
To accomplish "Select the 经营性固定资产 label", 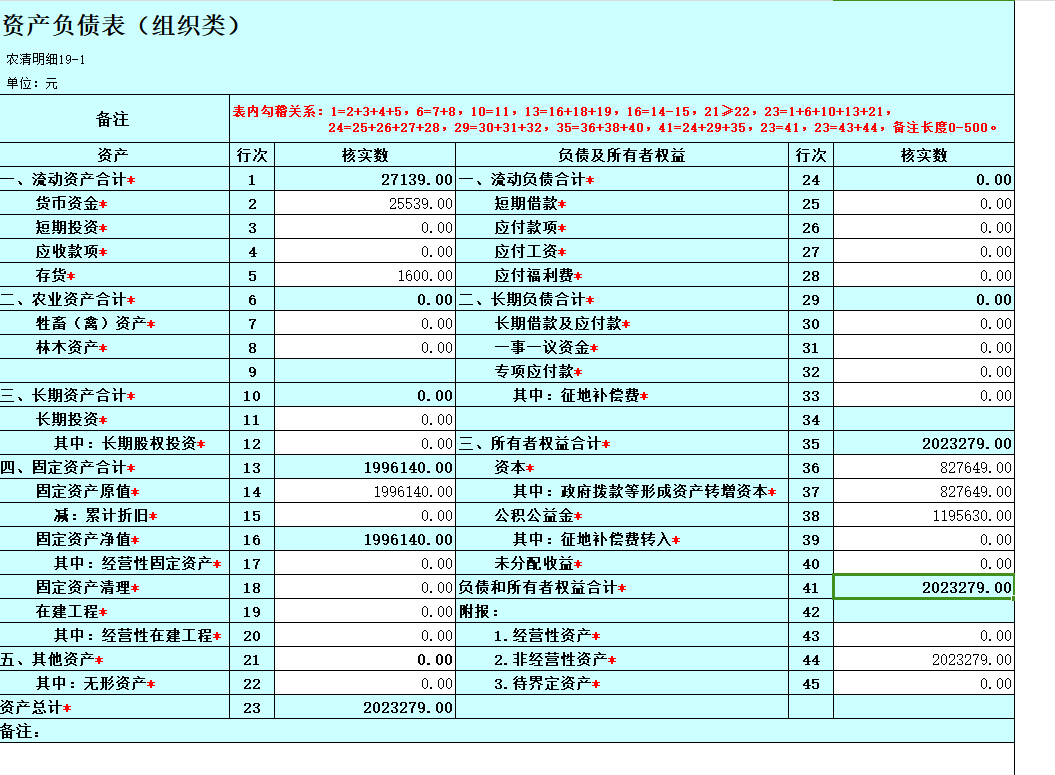I will click(x=137, y=564).
